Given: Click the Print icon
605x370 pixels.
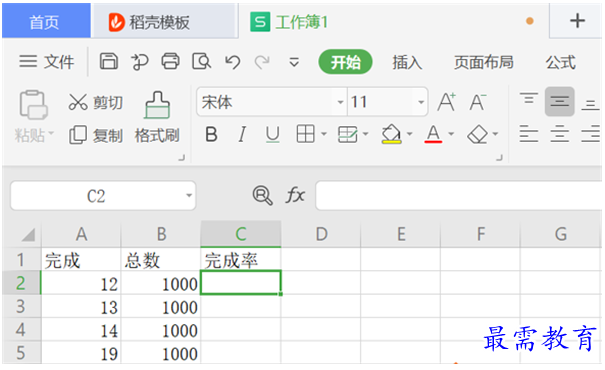Looking at the screenshot, I should coord(170,61).
